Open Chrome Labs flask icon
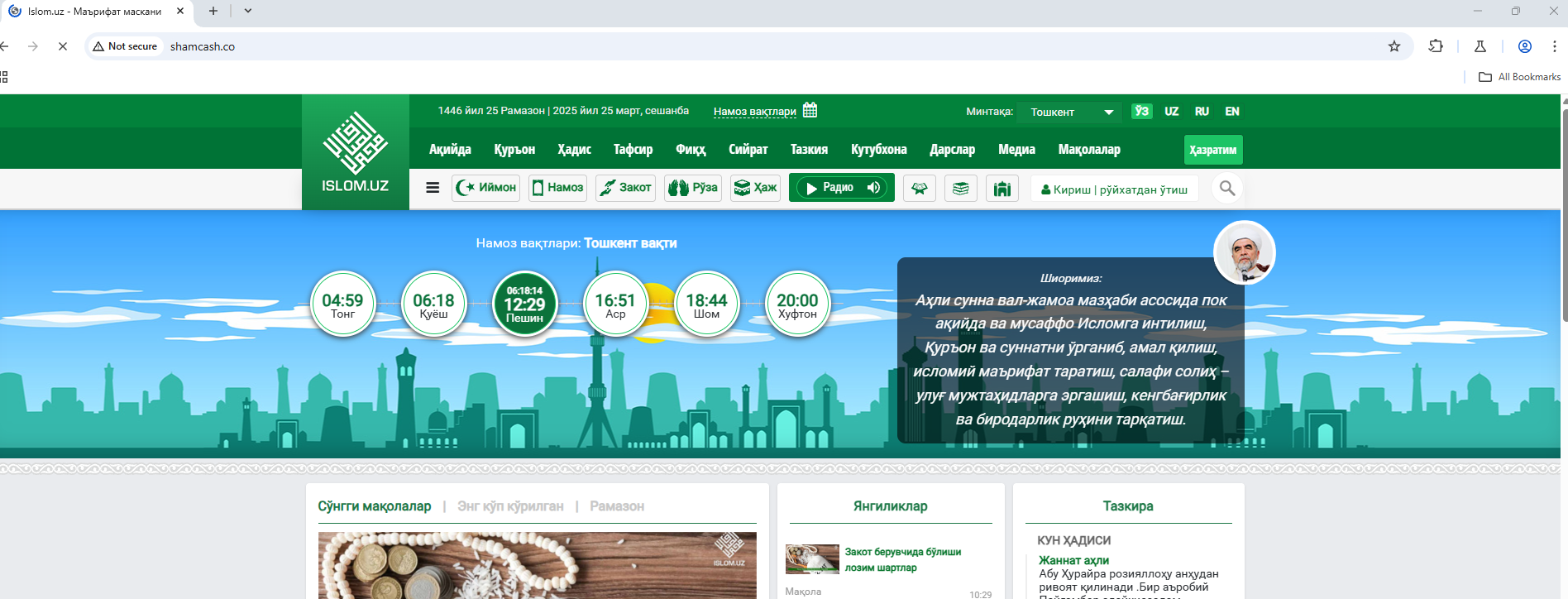 (1480, 46)
